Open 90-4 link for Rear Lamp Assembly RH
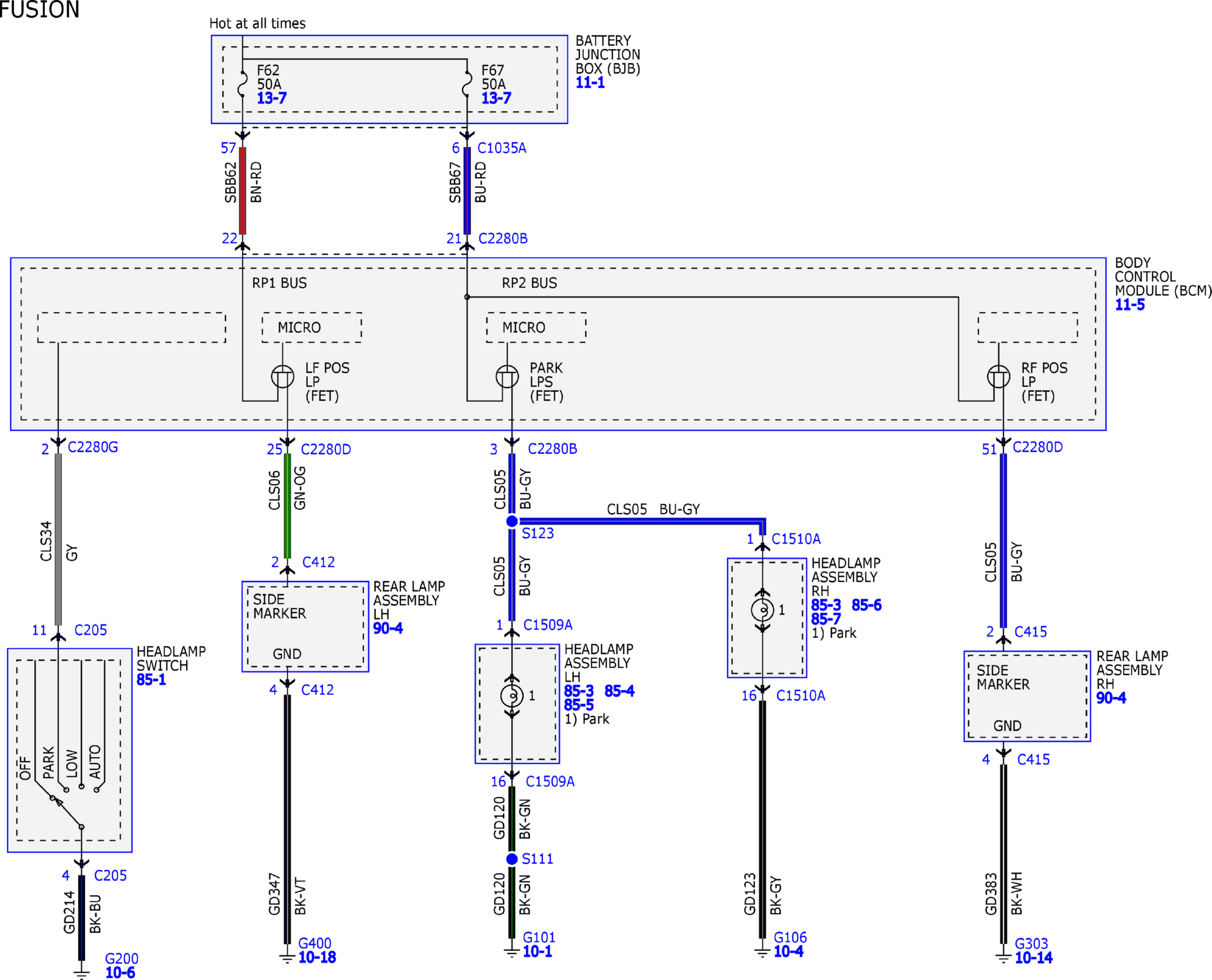Viewport: 1212px width, 980px height. point(1111,698)
